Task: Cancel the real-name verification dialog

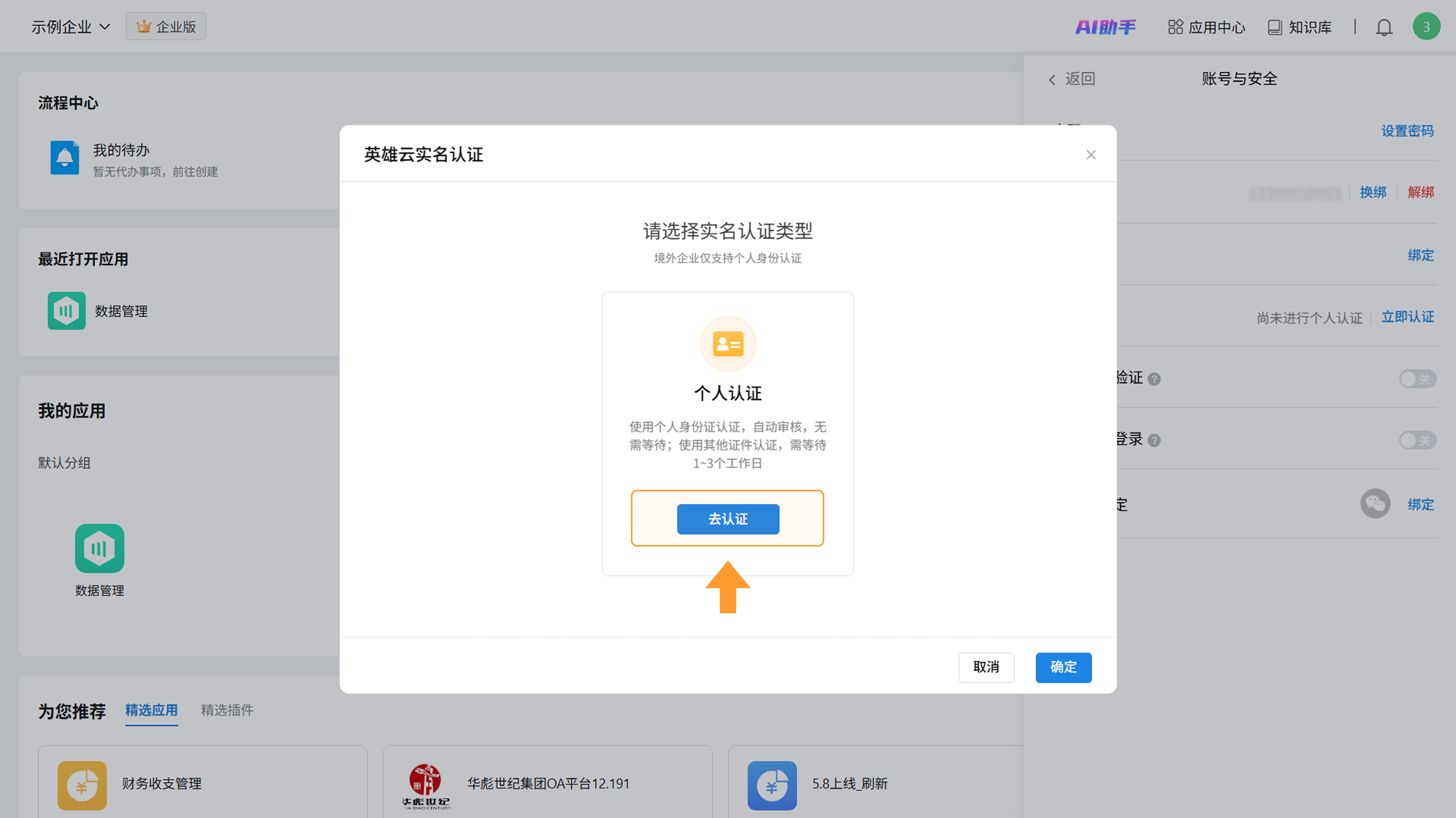Action: [x=986, y=667]
